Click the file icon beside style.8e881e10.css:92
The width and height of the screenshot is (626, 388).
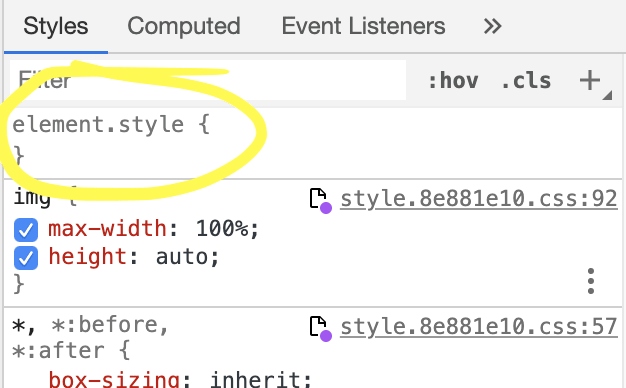[x=321, y=200]
